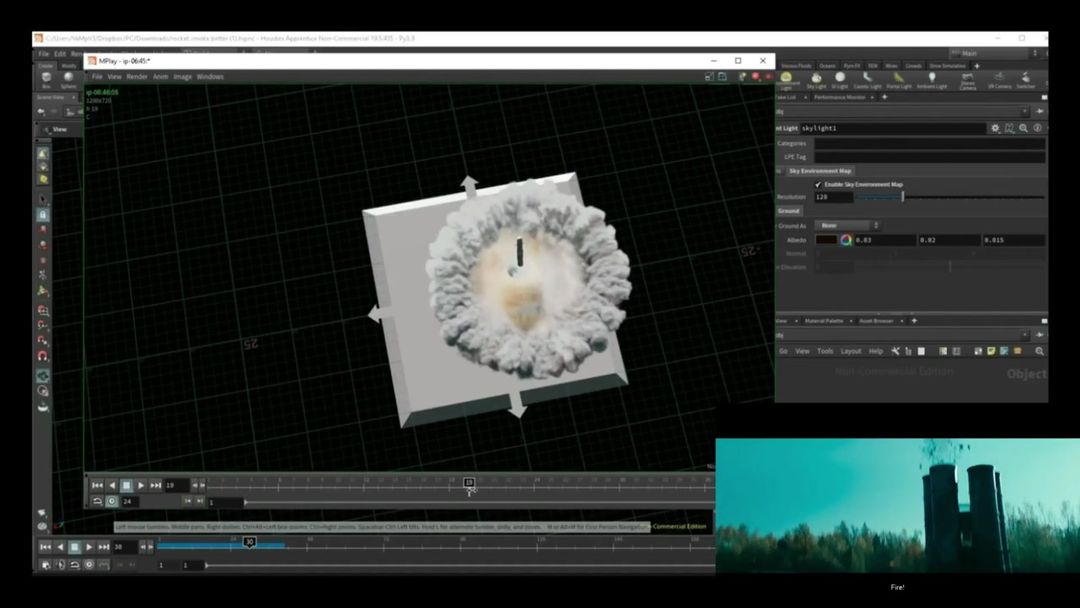Viewport: 1080px width, 608px height.
Task: Stop playback in MPlay
Action: coord(126,485)
